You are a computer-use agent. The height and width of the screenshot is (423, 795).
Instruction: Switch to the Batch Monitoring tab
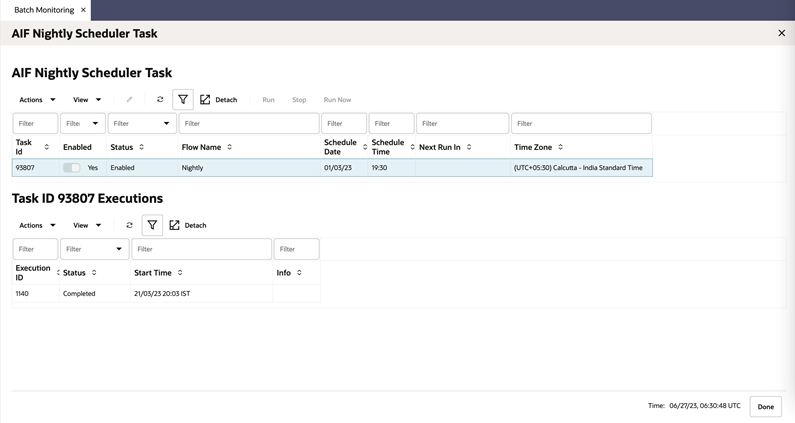coord(44,10)
